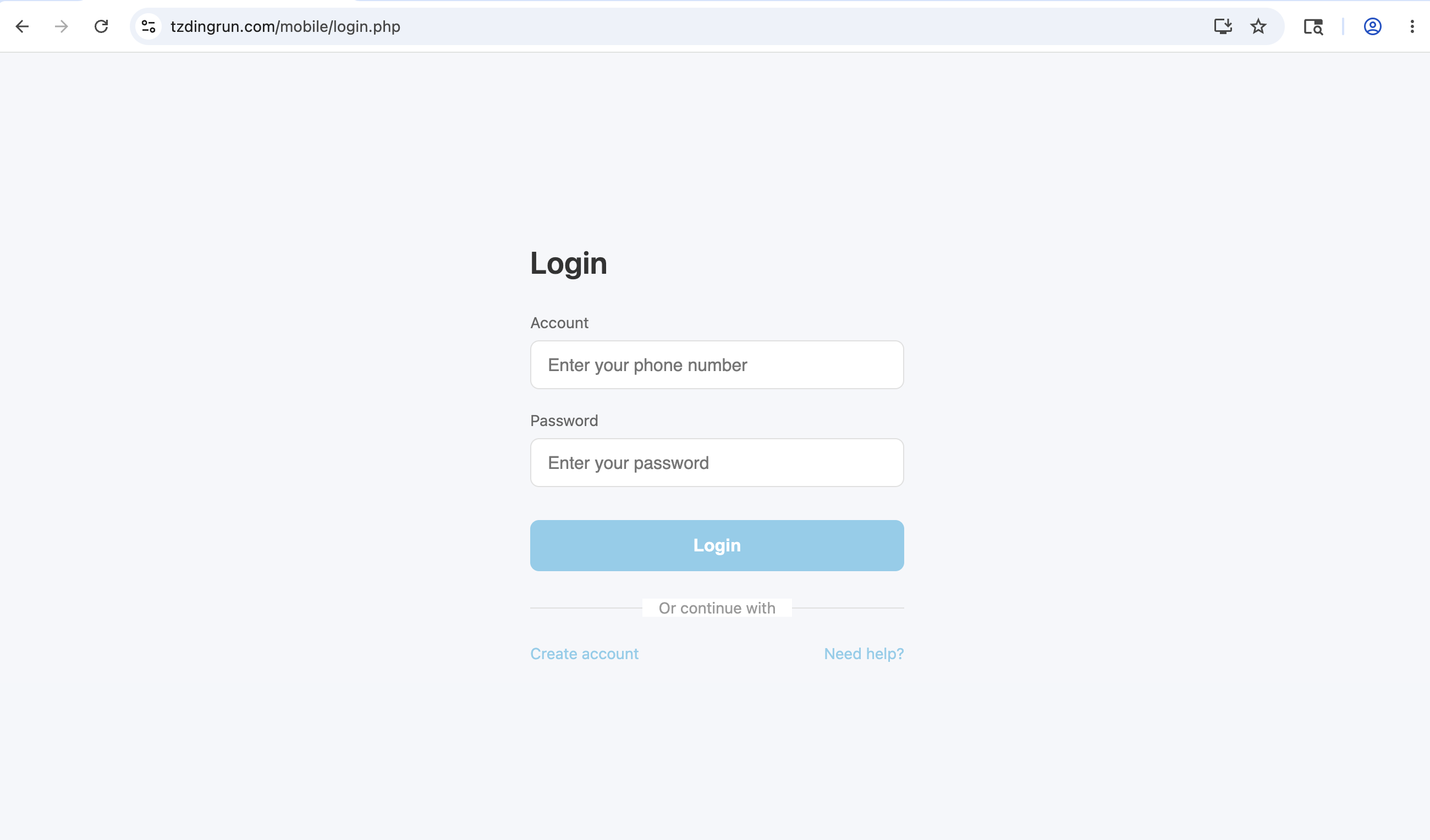Open the Chrome profile avatar icon
The width and height of the screenshot is (1430, 840).
[1372, 26]
